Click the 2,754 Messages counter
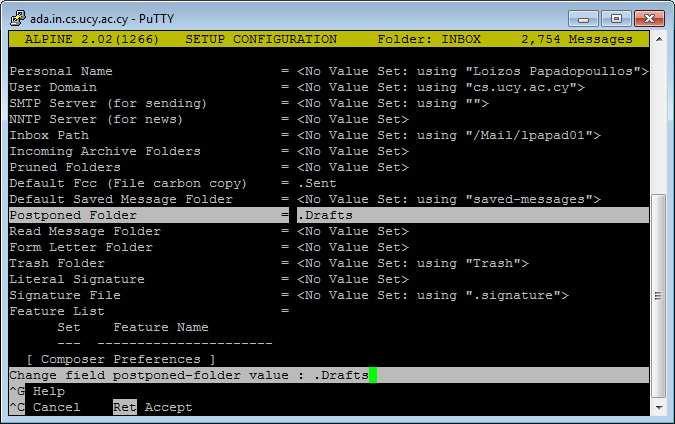 (577, 39)
